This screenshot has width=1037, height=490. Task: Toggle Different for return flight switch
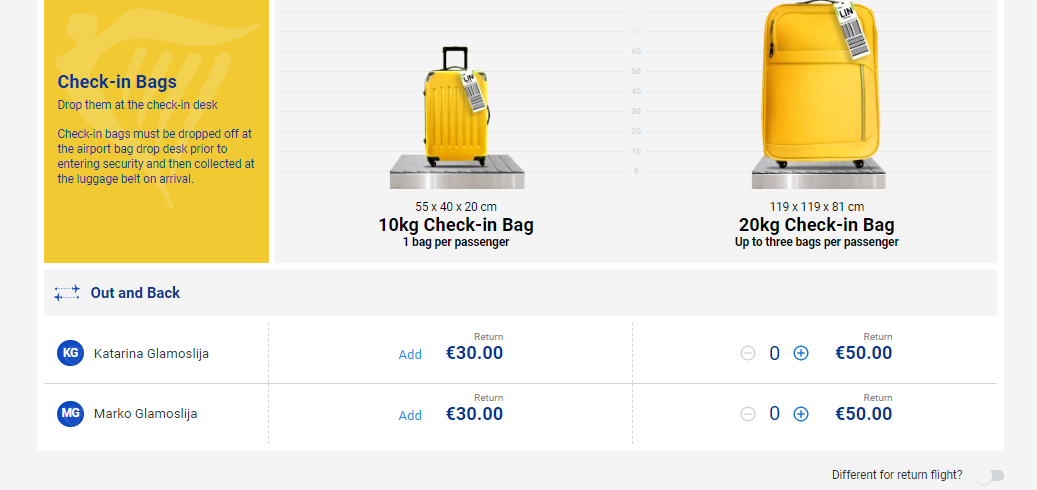[x=991, y=475]
